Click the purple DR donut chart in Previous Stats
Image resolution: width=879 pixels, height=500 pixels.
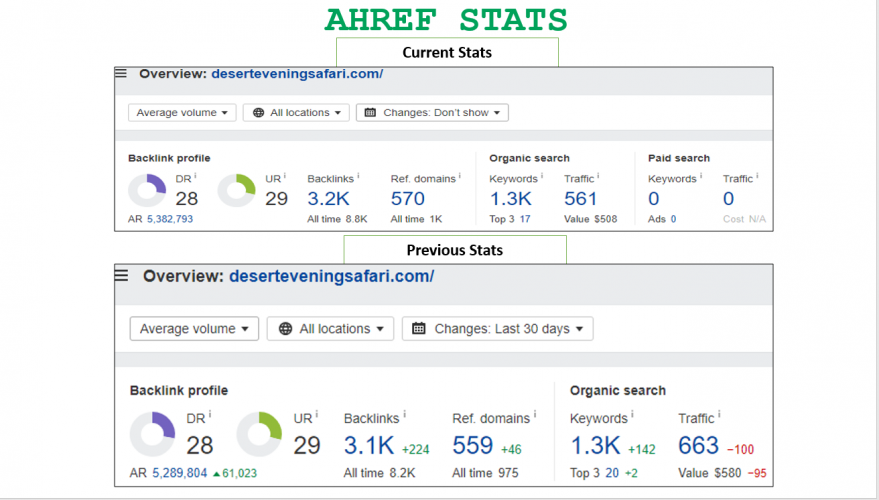[152, 434]
